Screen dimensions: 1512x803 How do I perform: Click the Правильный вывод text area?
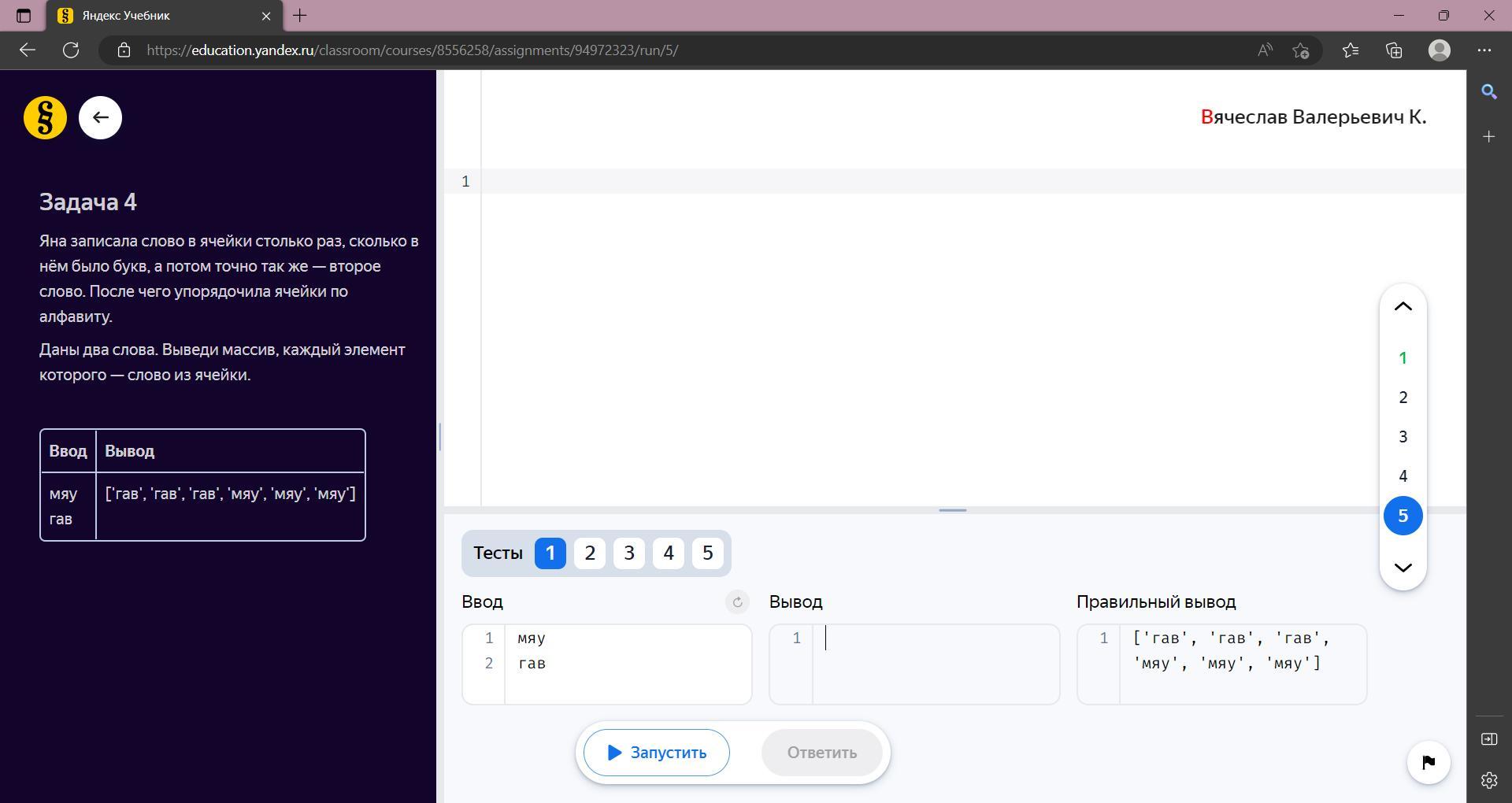point(1221,664)
